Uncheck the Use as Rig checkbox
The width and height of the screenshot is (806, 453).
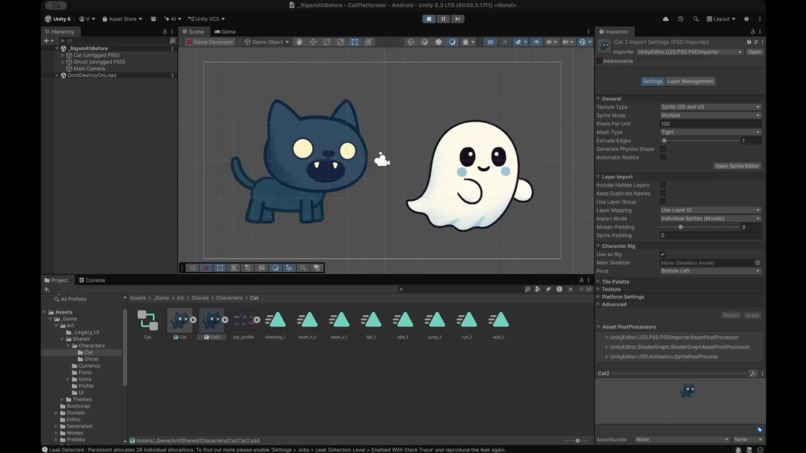pos(663,254)
